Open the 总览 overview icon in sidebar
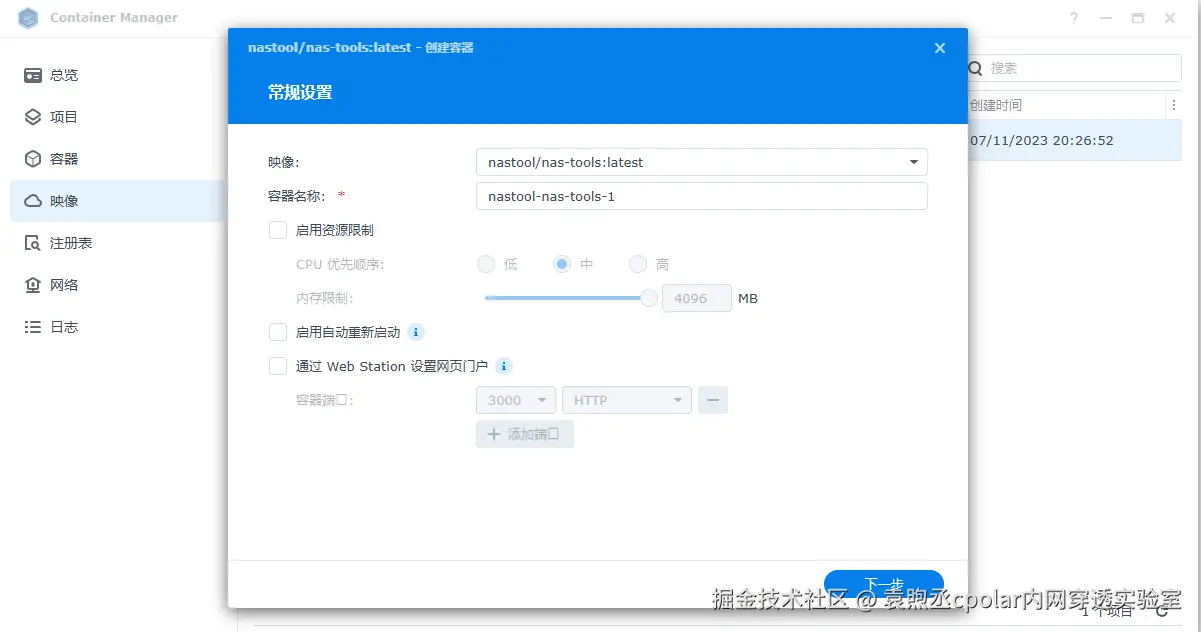This screenshot has width=1201, height=632. tap(33, 75)
